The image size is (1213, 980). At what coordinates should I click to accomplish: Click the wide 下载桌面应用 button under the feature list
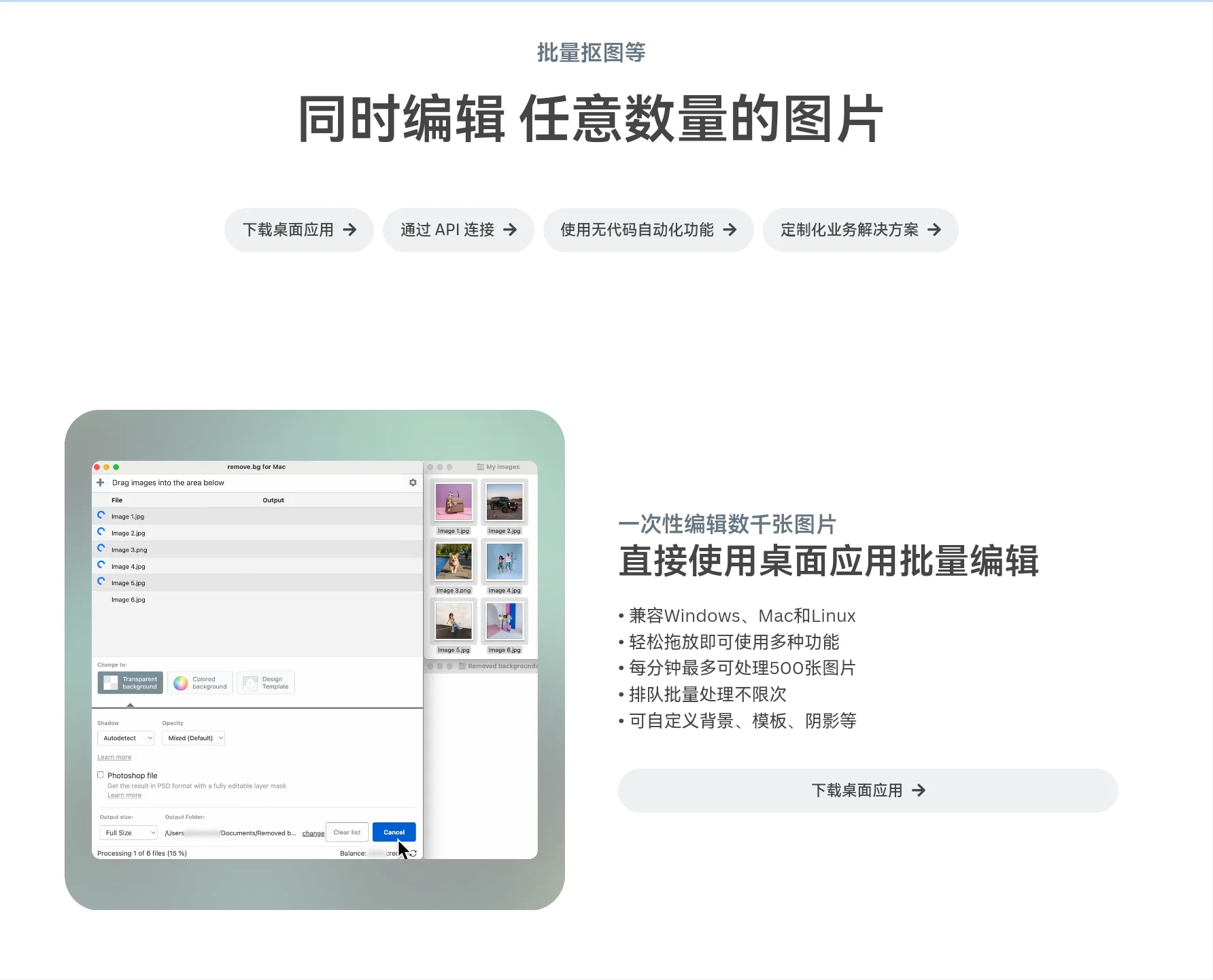[x=868, y=790]
